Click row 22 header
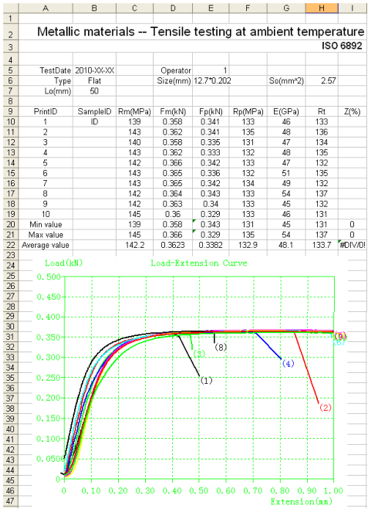Image resolution: width=375 pixels, height=515 pixels. click(11, 245)
